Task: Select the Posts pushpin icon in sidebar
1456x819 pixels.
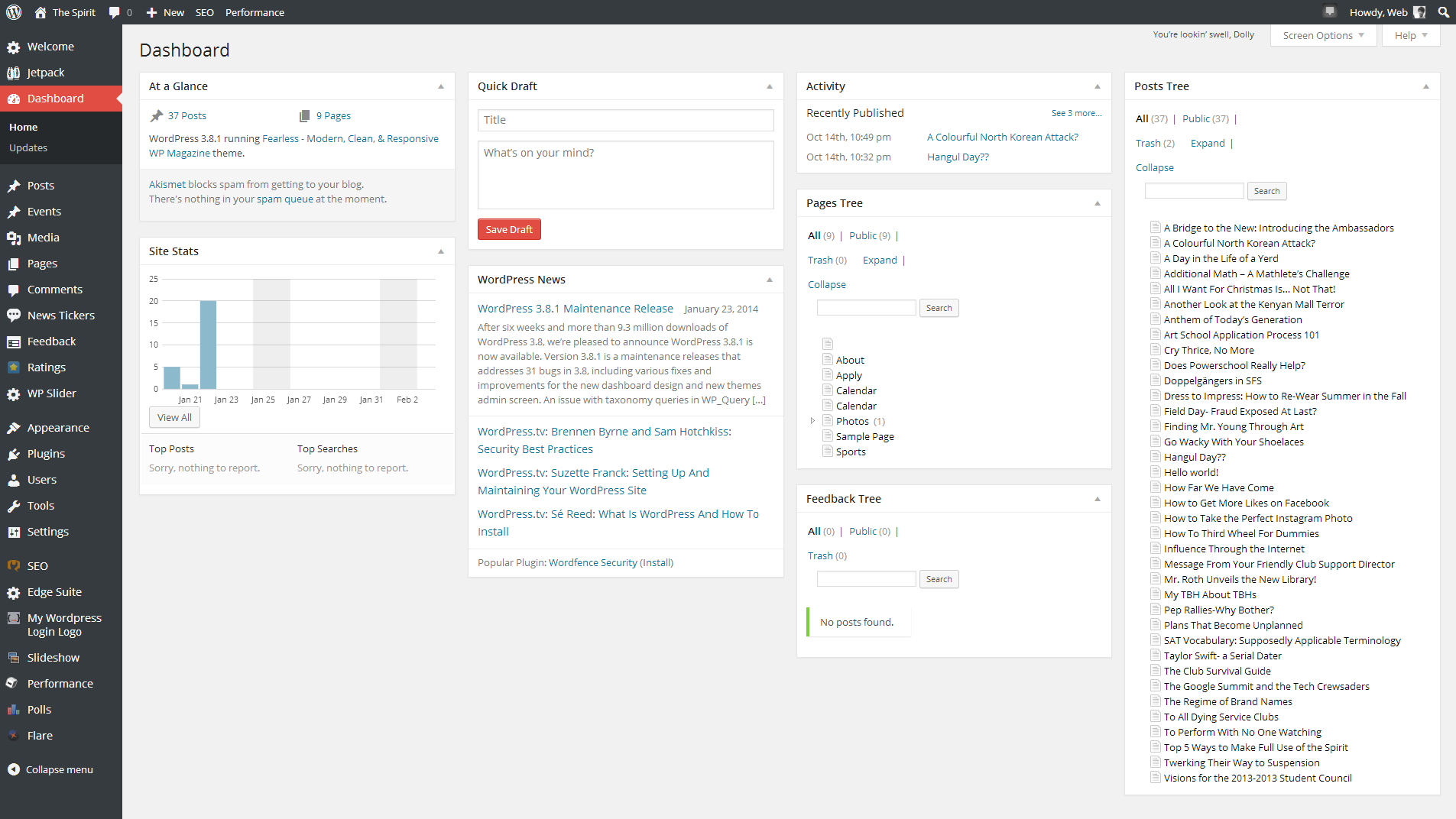Action: point(14,186)
